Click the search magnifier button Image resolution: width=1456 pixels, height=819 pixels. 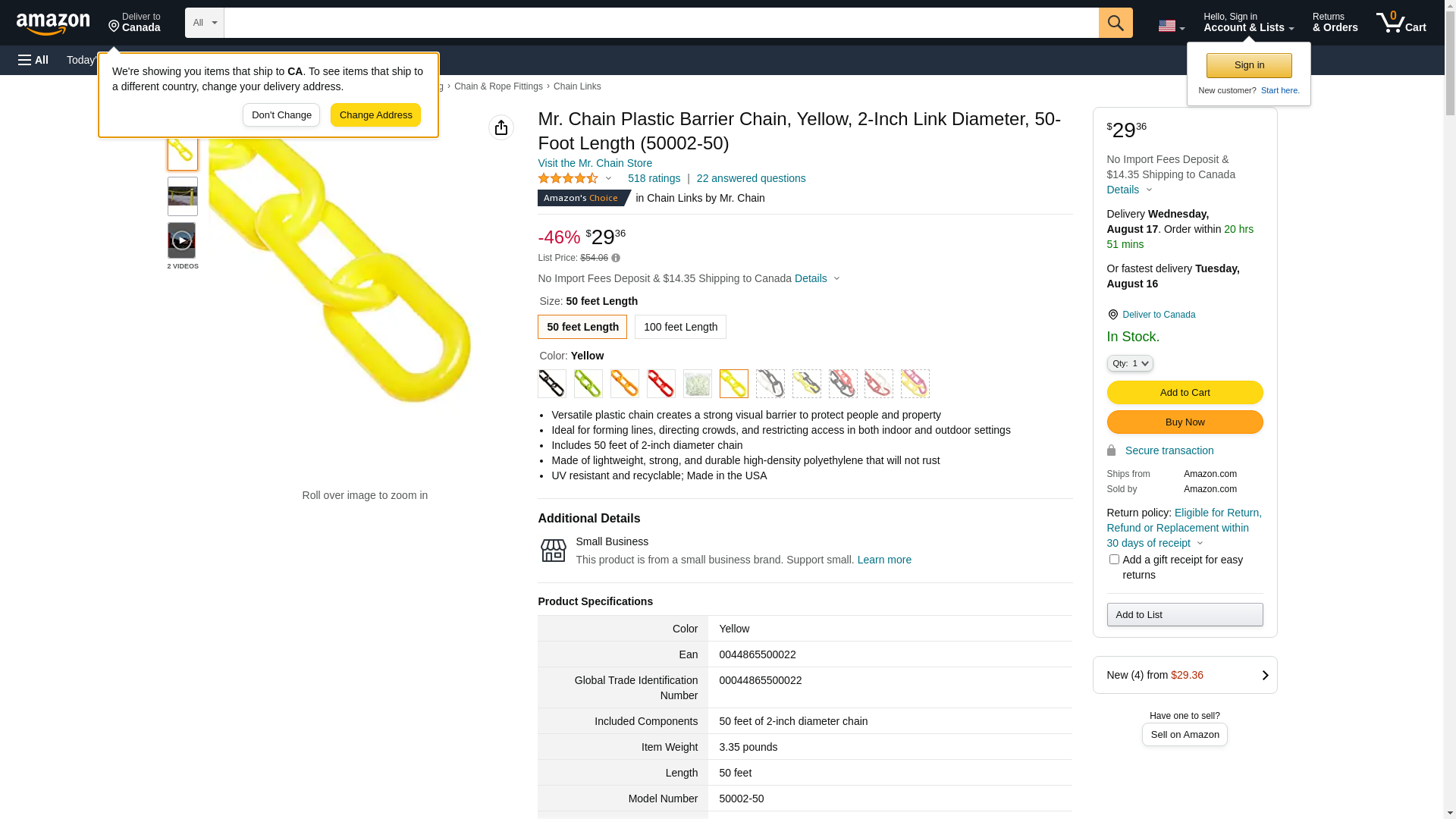[x=1115, y=23]
